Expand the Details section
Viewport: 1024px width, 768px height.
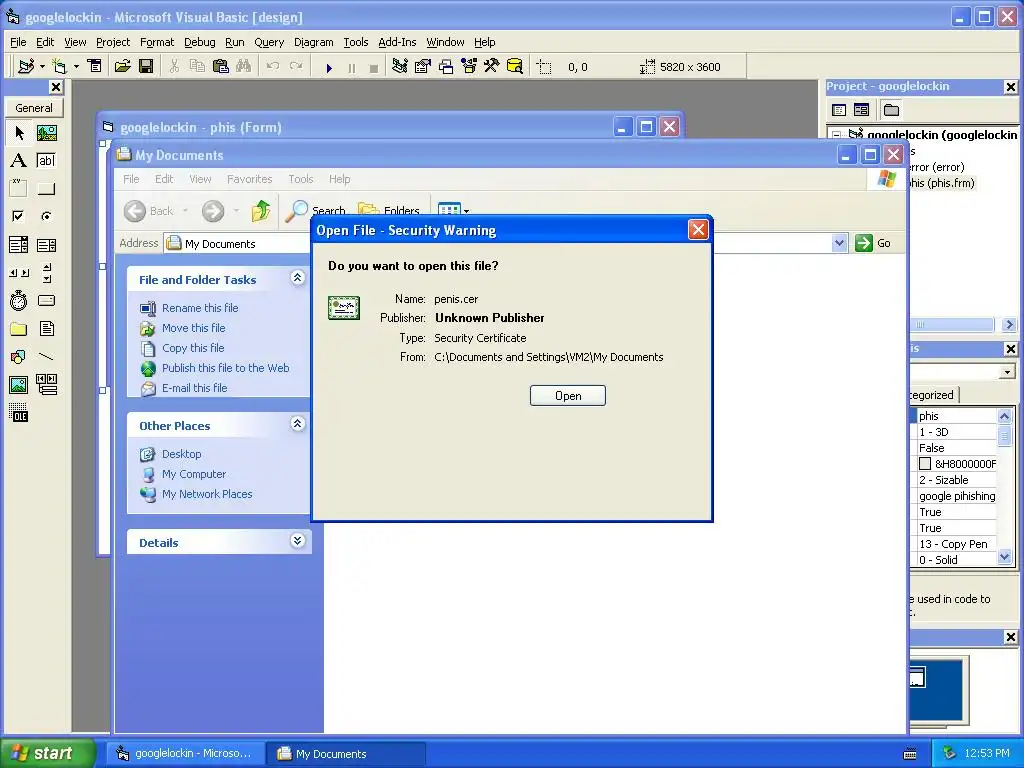click(297, 541)
